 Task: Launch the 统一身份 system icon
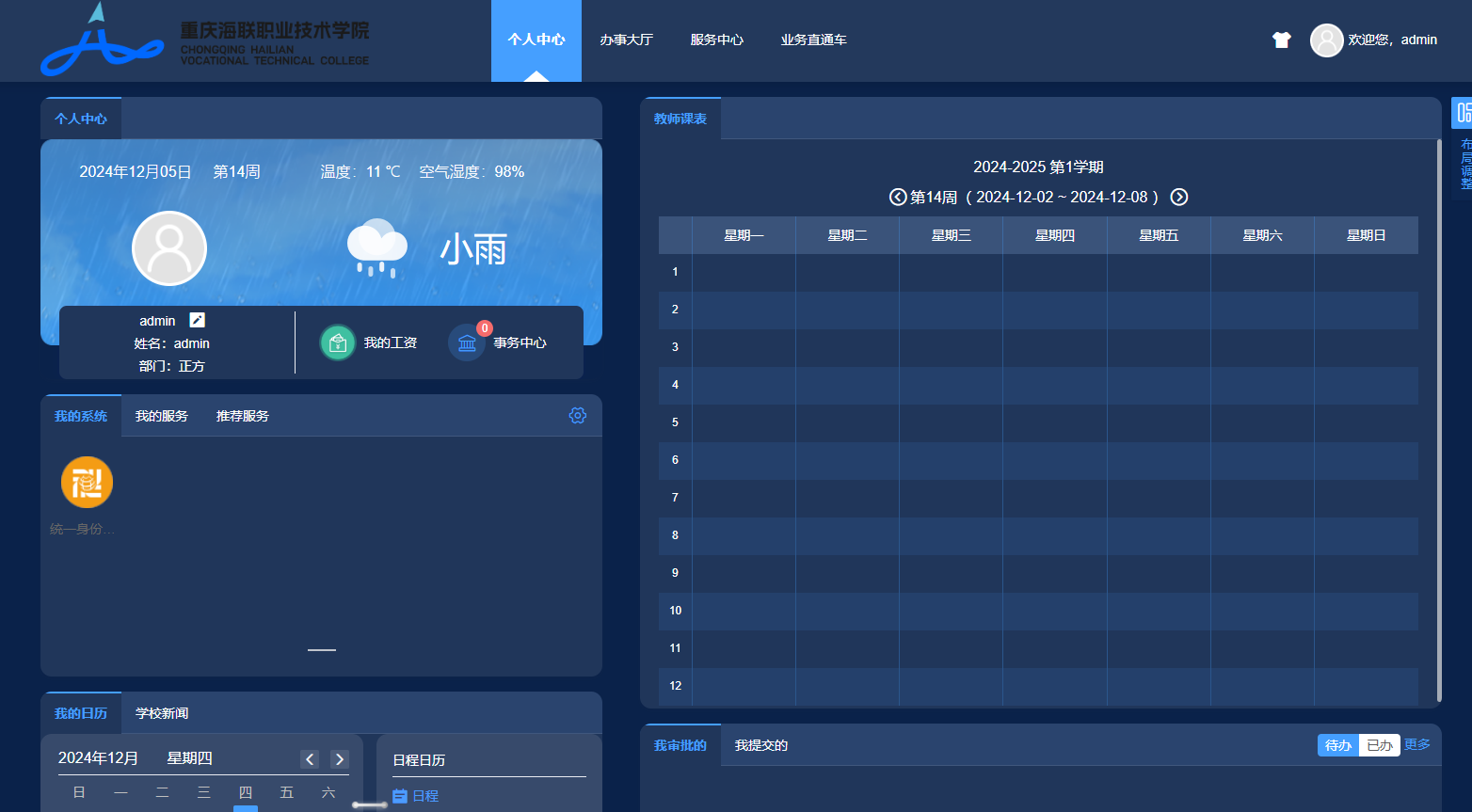click(x=87, y=483)
